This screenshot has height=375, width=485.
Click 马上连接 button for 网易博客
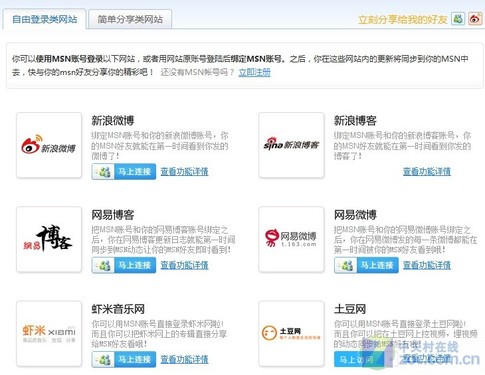click(x=124, y=265)
